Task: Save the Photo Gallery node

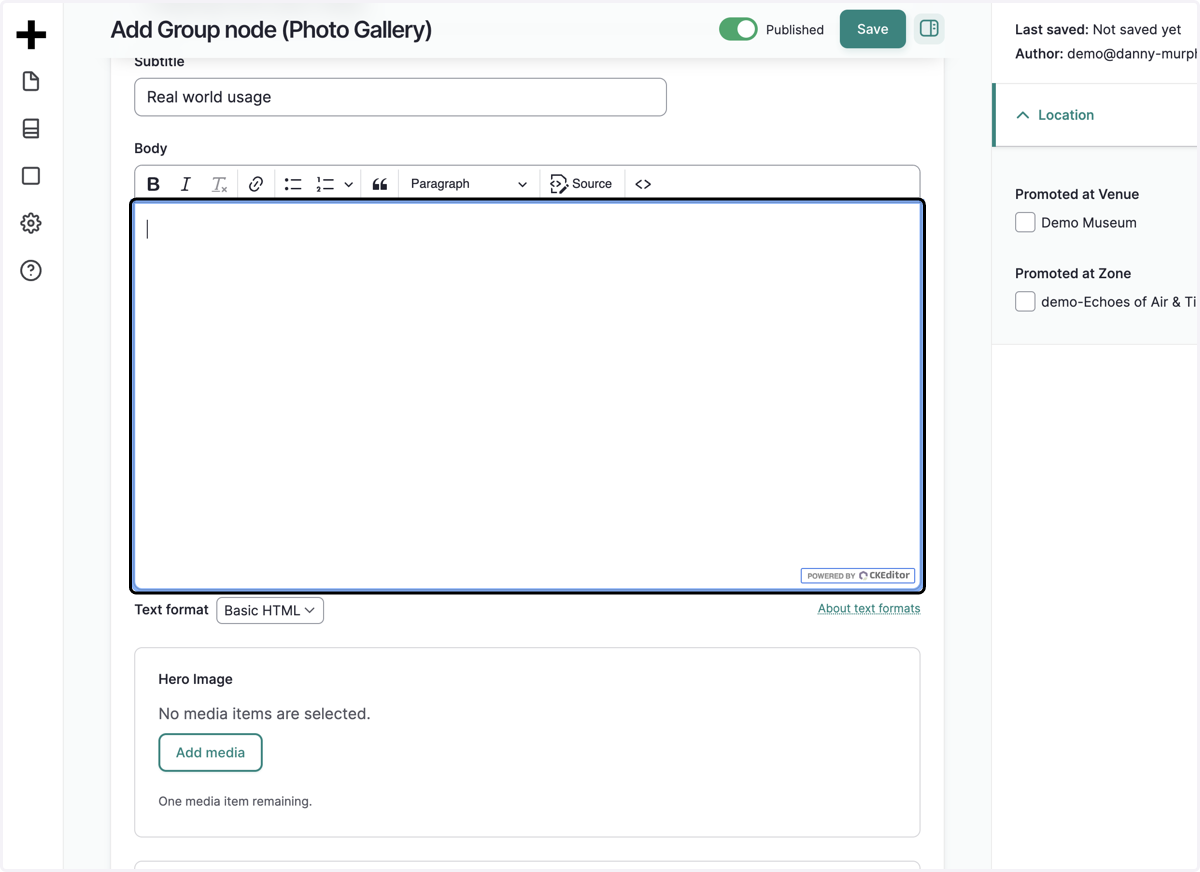Action: click(872, 29)
